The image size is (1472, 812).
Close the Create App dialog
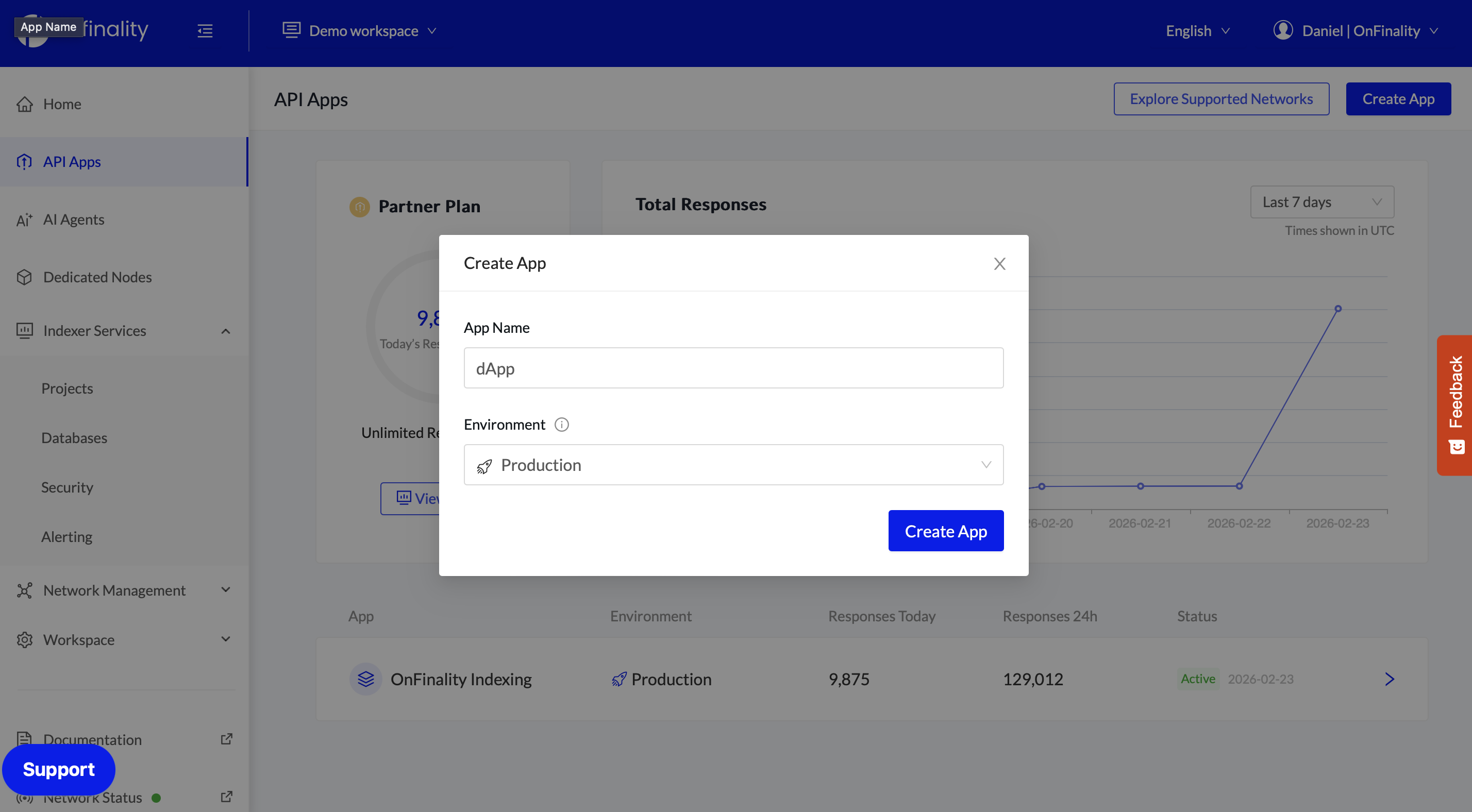pos(999,263)
